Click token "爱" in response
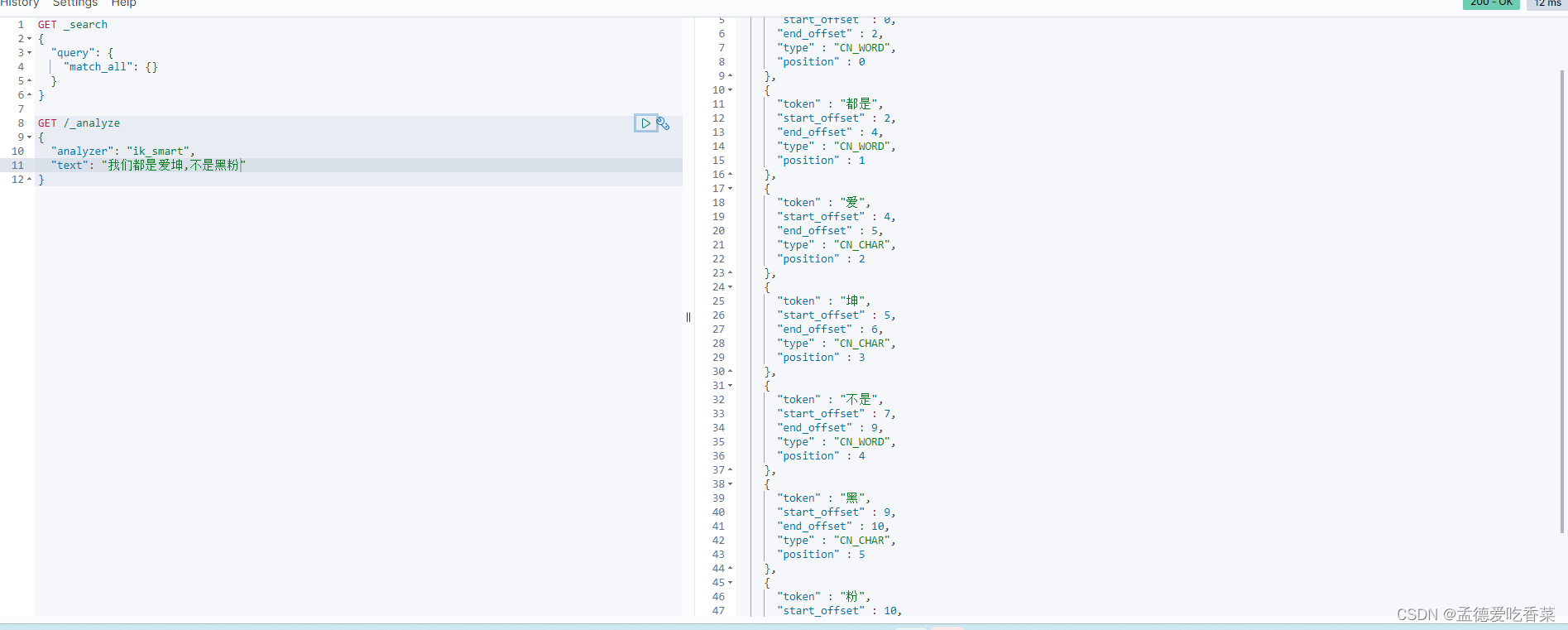The height and width of the screenshot is (630, 1568). pos(823,203)
